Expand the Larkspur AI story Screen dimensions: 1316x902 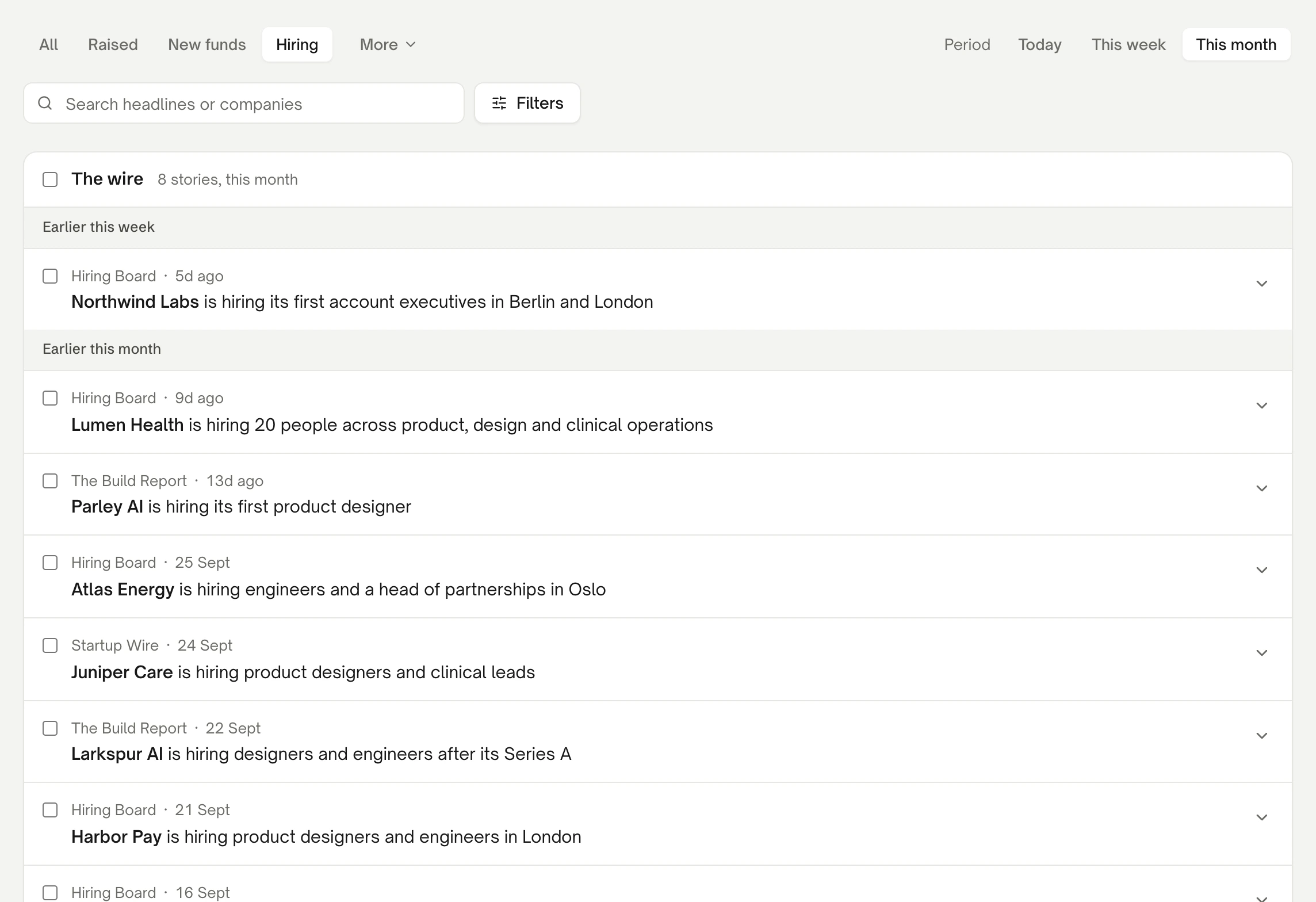1262,736
